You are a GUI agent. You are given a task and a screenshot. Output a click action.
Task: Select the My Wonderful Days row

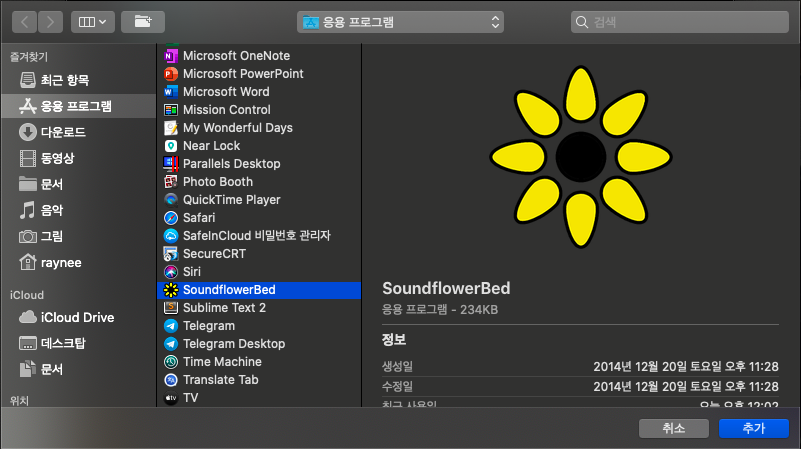coord(259,128)
